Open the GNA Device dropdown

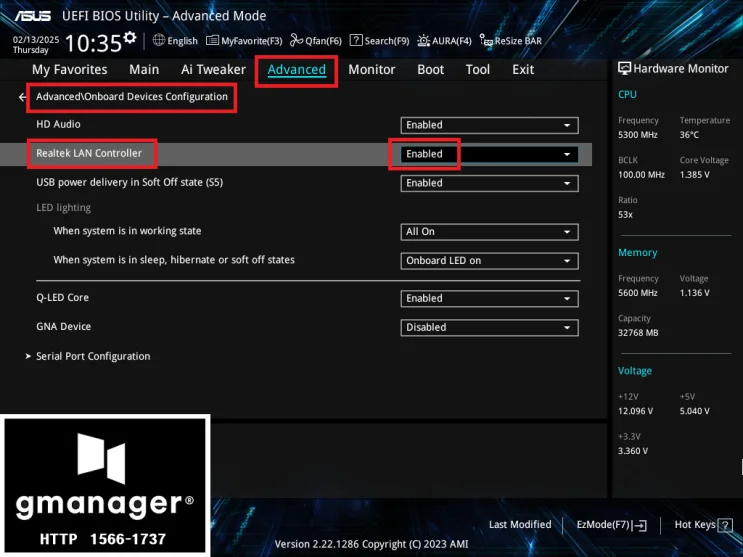[x=489, y=328]
